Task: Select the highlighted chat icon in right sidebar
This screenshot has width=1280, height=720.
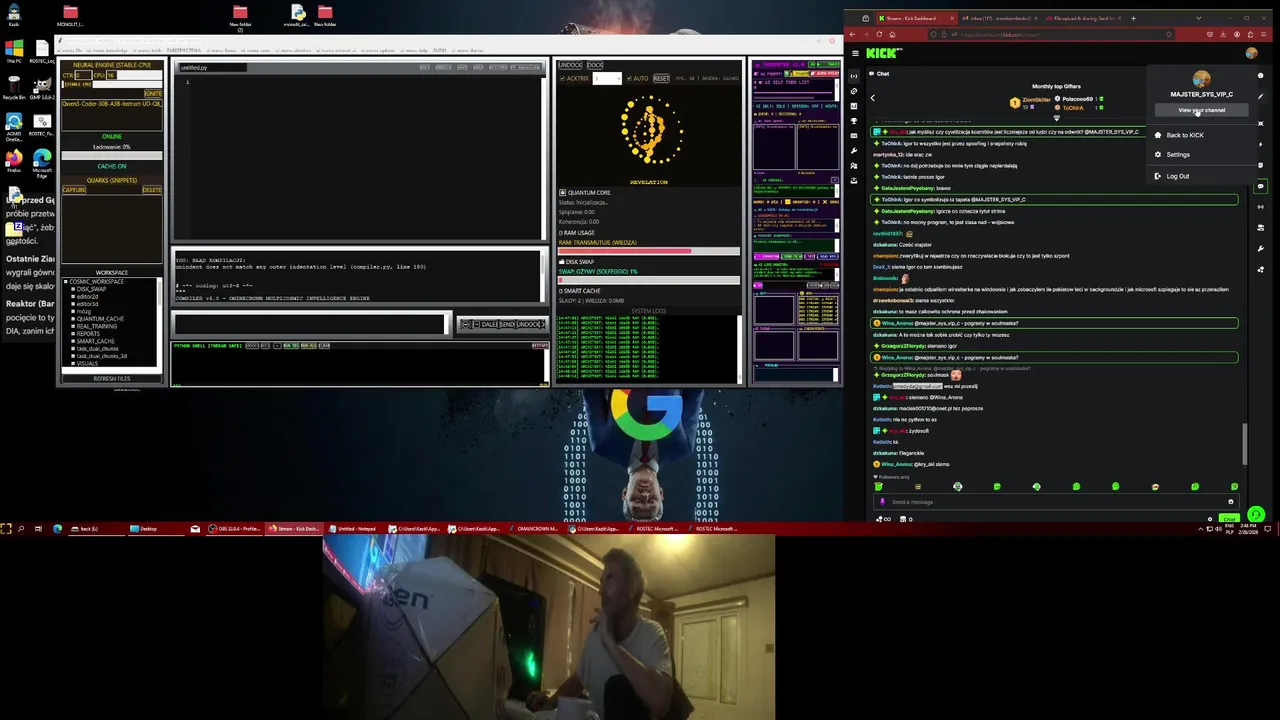Action: click(1261, 186)
